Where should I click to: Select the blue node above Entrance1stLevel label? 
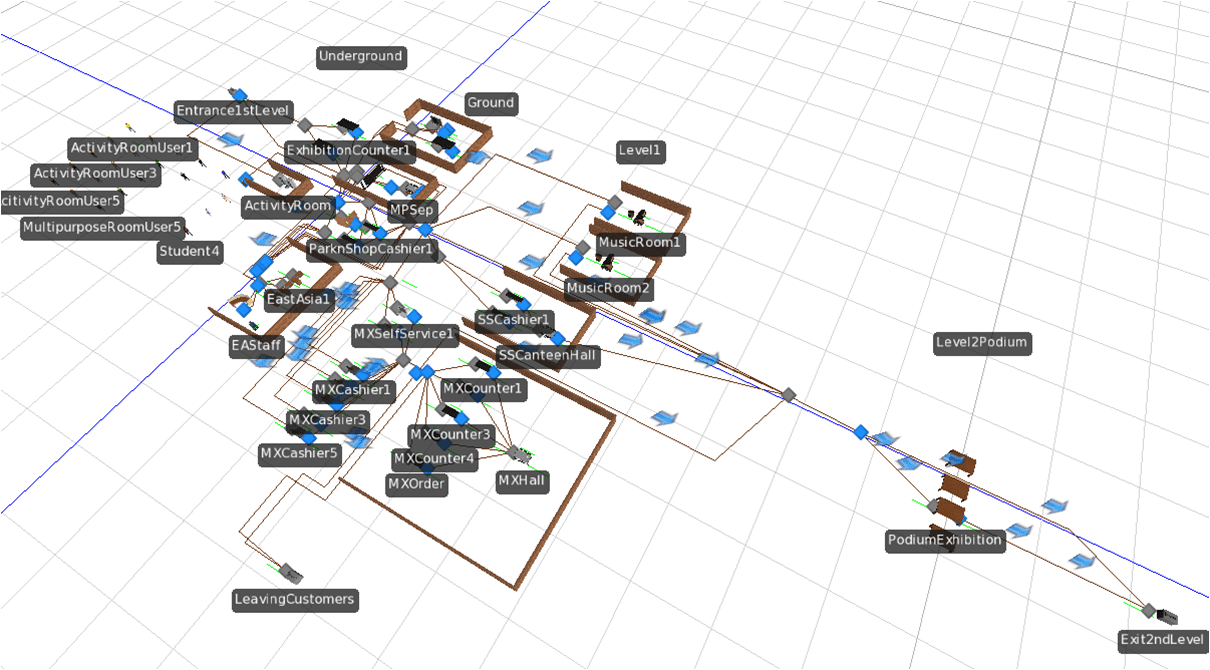pos(239,95)
